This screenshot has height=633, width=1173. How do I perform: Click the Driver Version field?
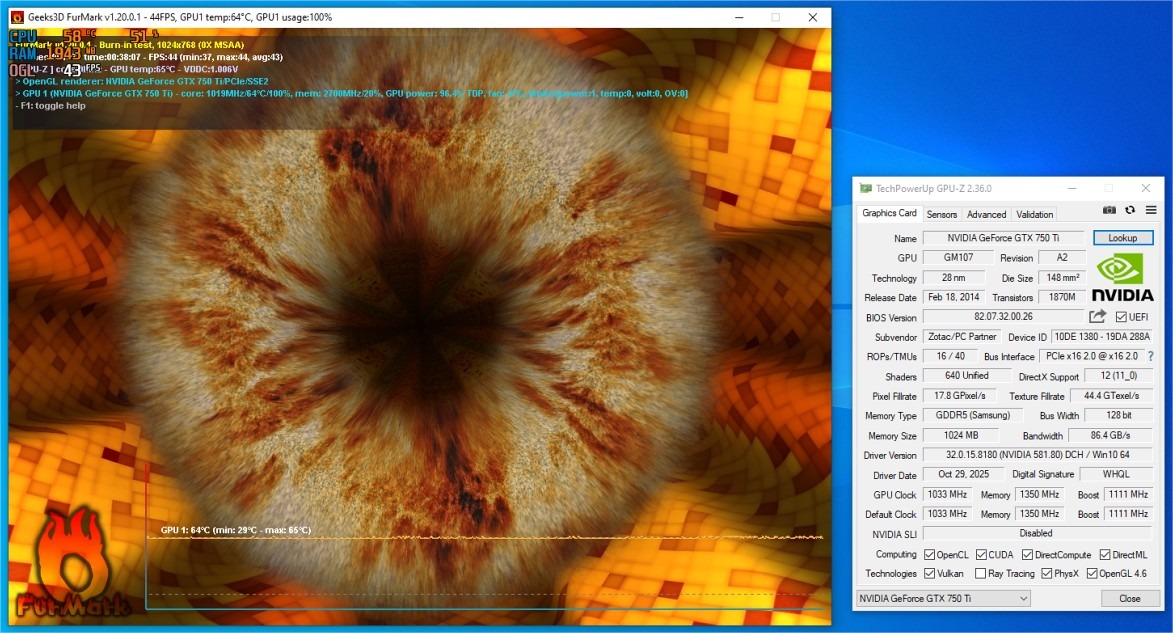point(1038,455)
